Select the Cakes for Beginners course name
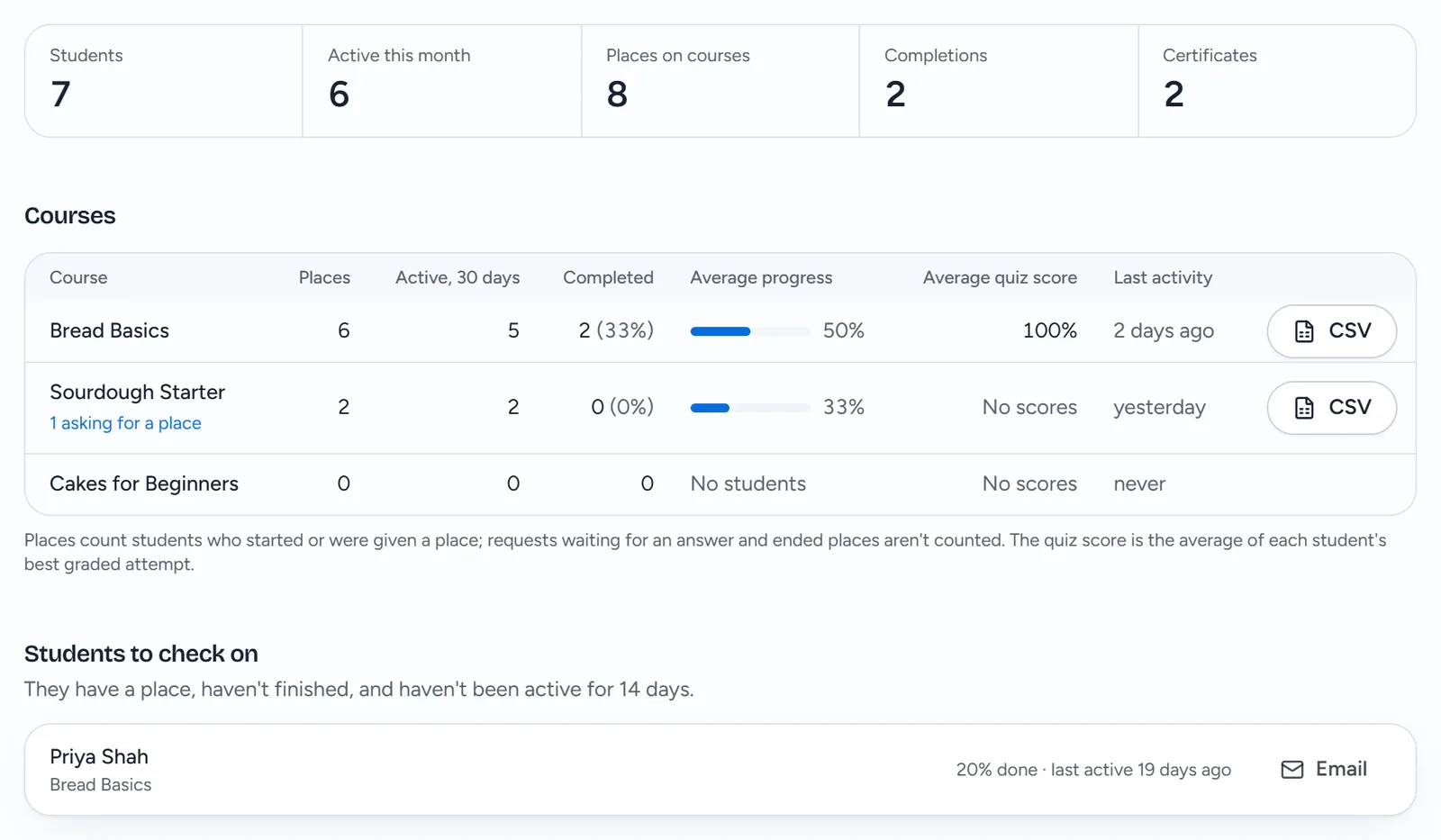The image size is (1441, 840). 144,483
